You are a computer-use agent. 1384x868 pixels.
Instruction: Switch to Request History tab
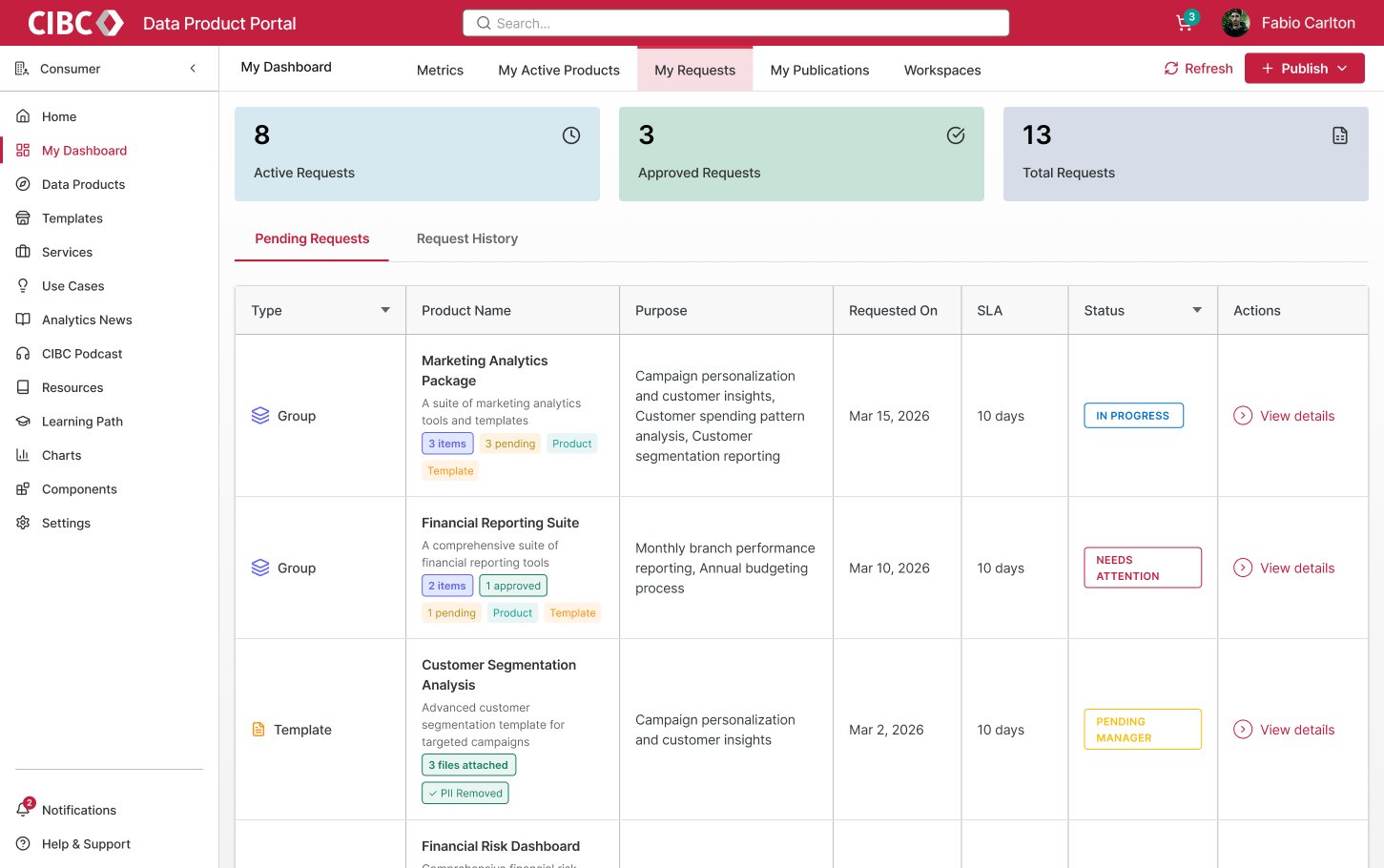point(467,239)
